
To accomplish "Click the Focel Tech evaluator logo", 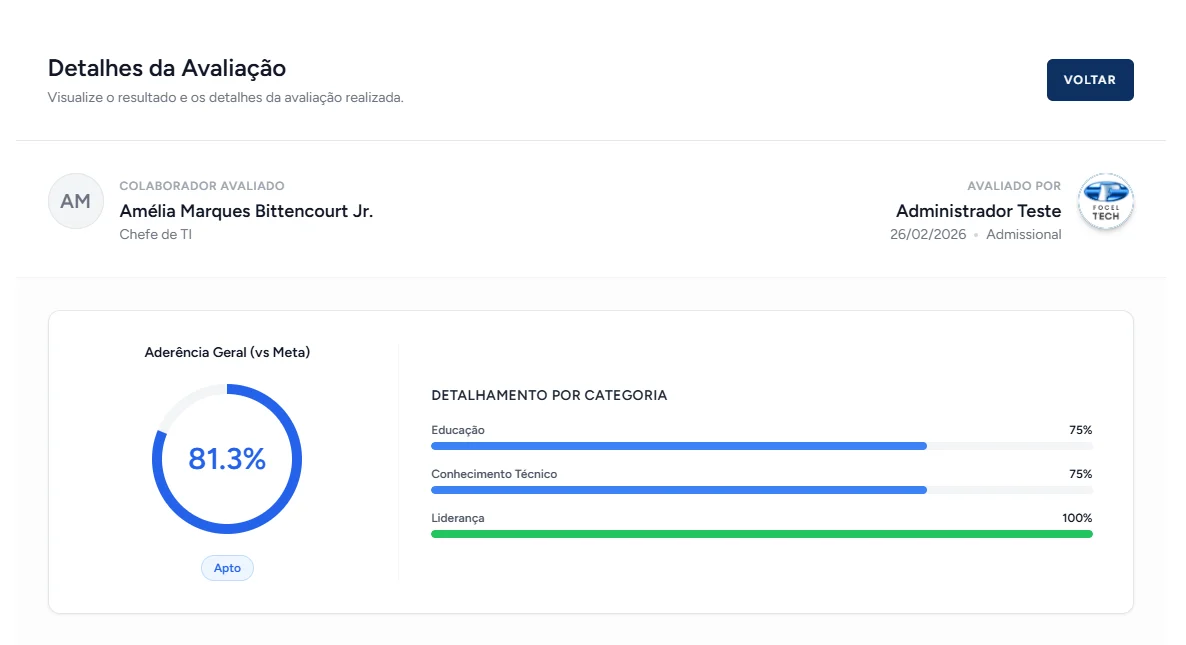I will click(1105, 201).
